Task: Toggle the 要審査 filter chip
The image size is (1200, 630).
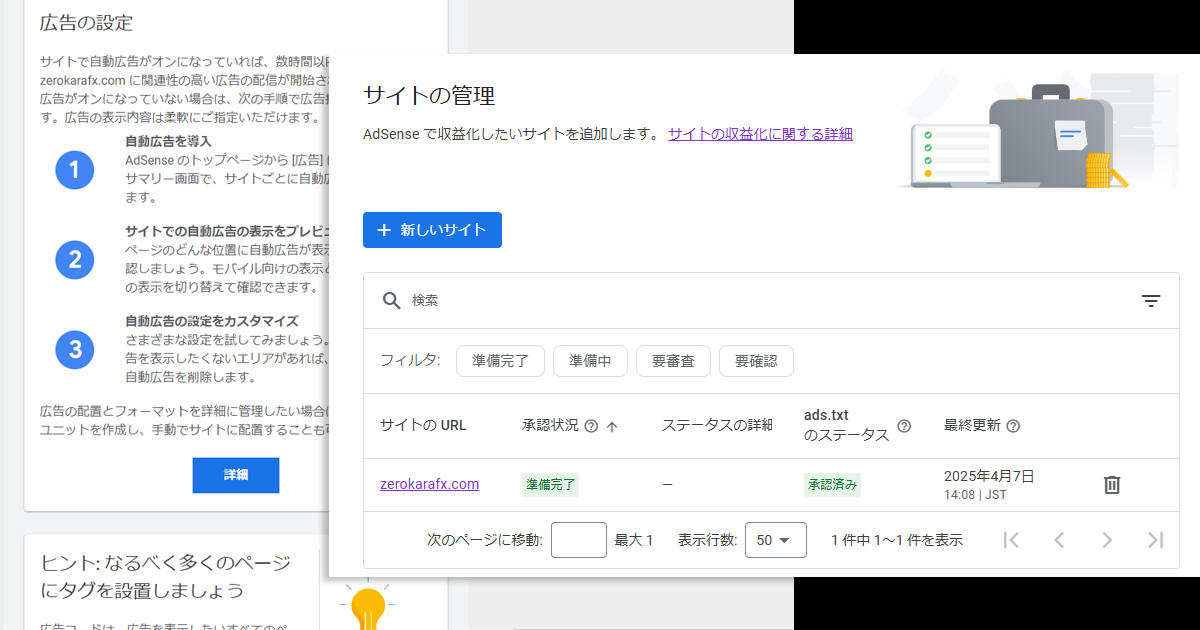Action: (673, 361)
